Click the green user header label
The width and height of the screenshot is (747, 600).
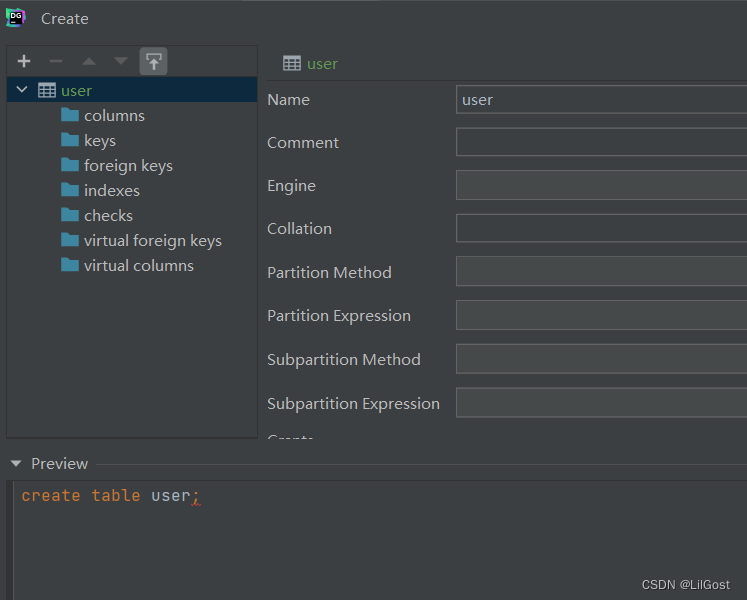323,63
